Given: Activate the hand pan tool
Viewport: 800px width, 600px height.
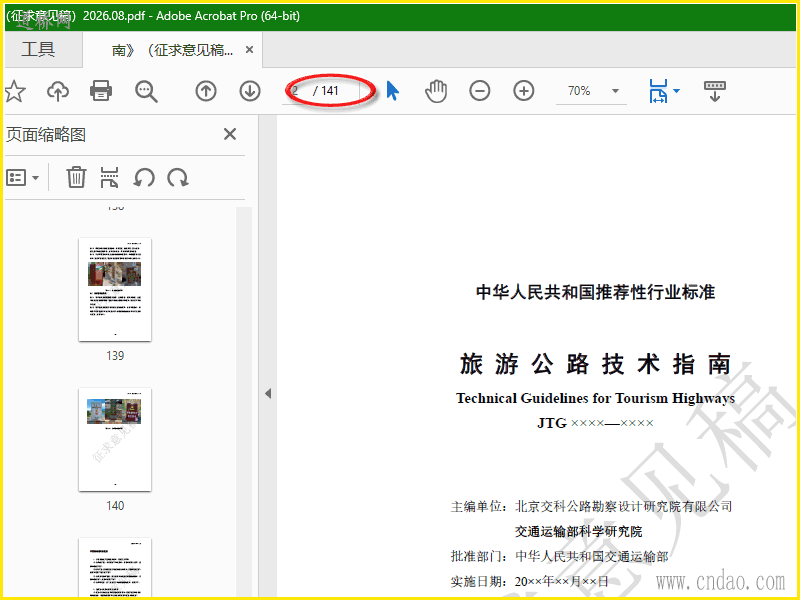Looking at the screenshot, I should click(x=436, y=91).
